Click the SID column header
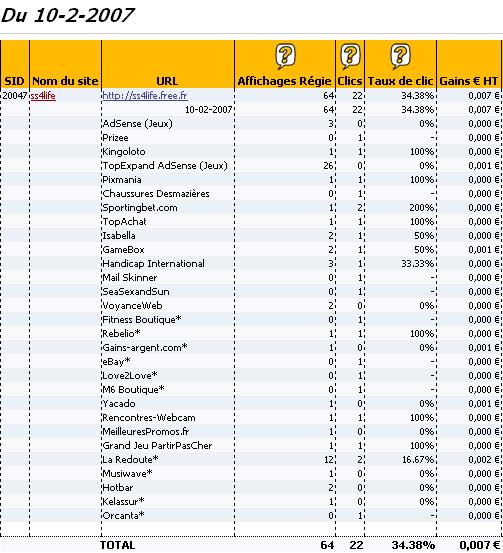 (14, 81)
